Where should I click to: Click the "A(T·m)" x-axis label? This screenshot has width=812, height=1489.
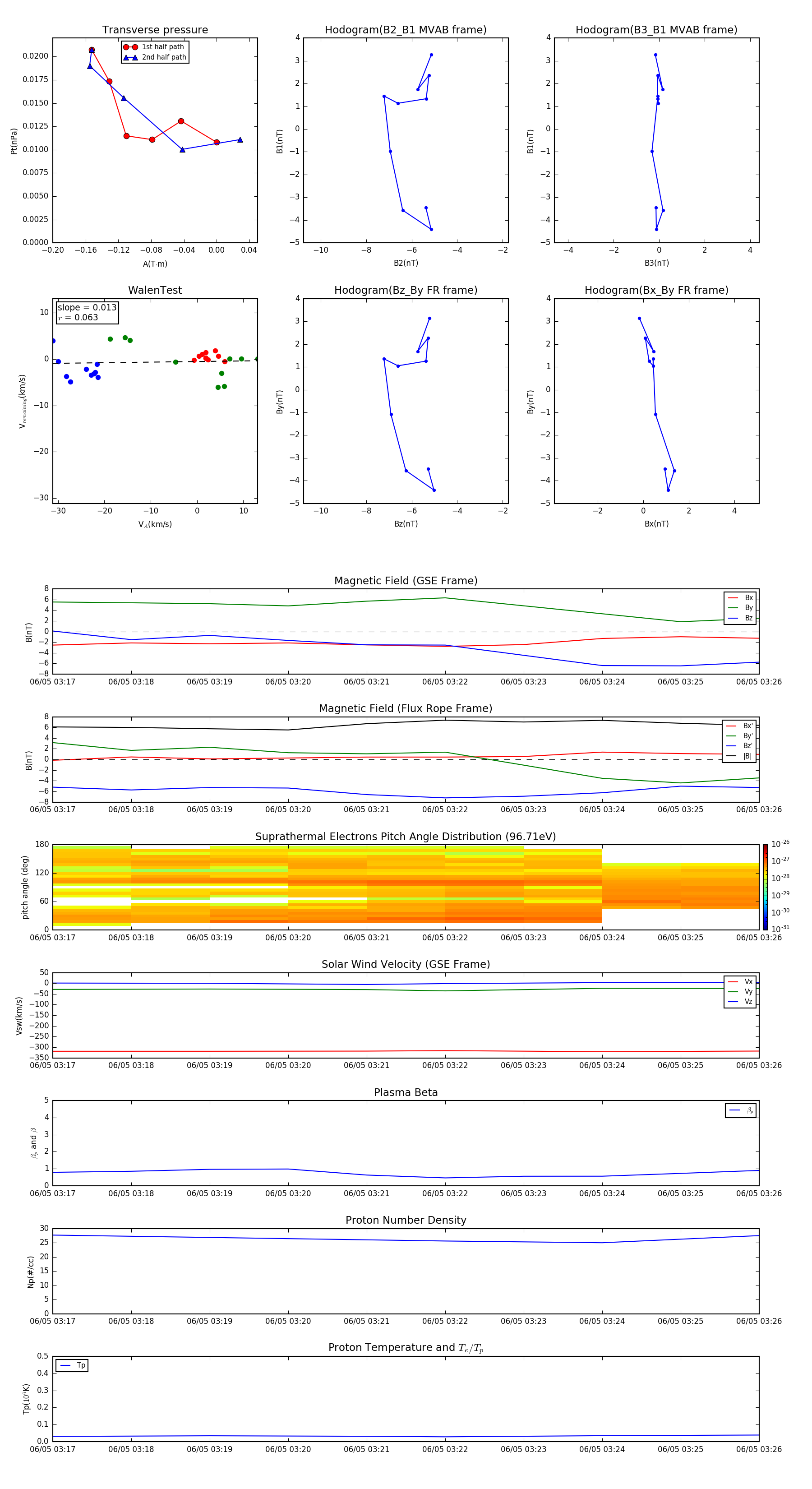(155, 264)
